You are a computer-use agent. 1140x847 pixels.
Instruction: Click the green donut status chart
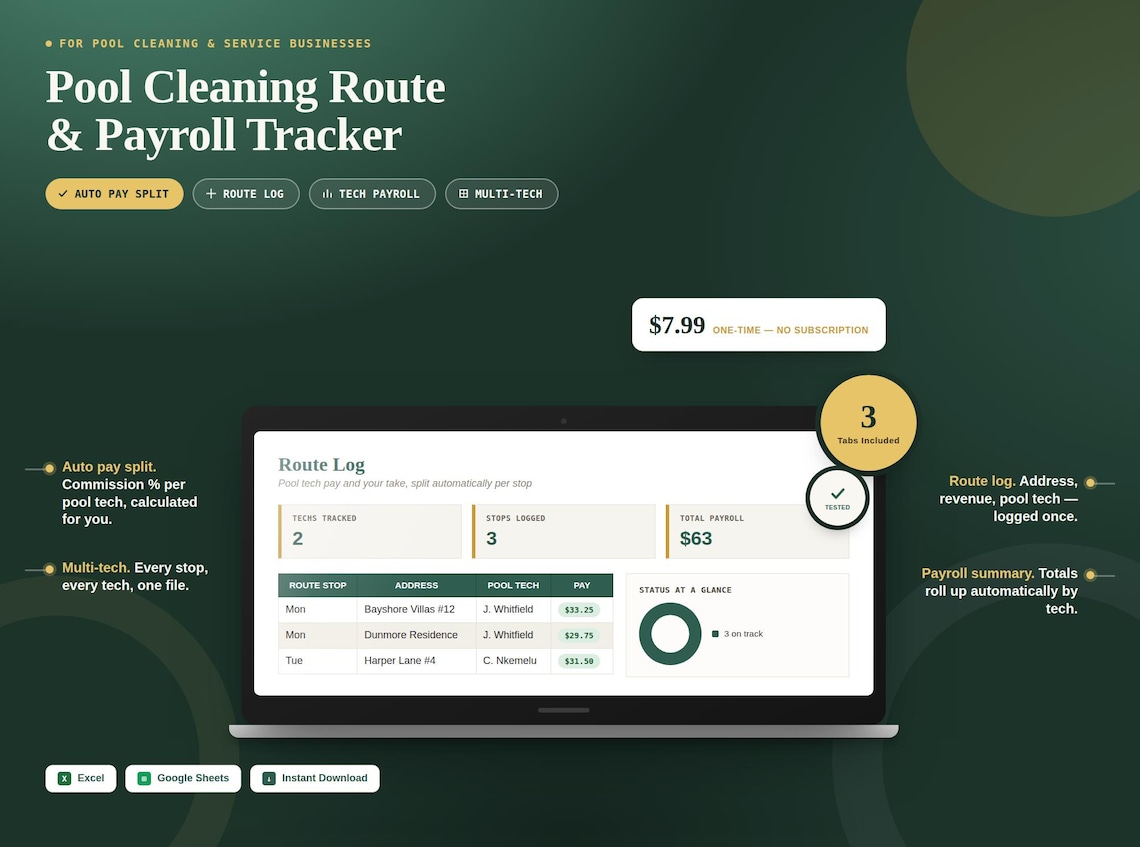(670, 633)
